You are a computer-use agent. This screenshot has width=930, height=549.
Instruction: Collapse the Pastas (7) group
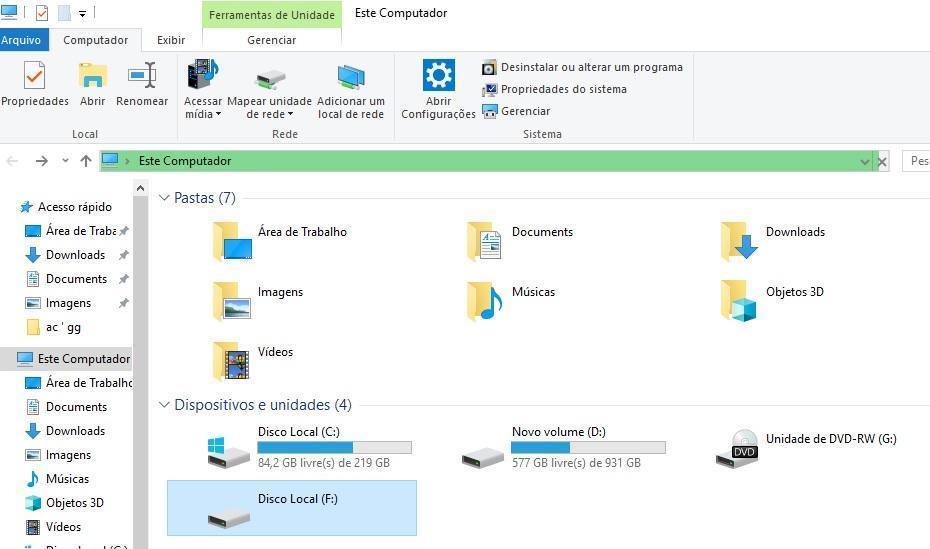pyautogui.click(x=164, y=197)
